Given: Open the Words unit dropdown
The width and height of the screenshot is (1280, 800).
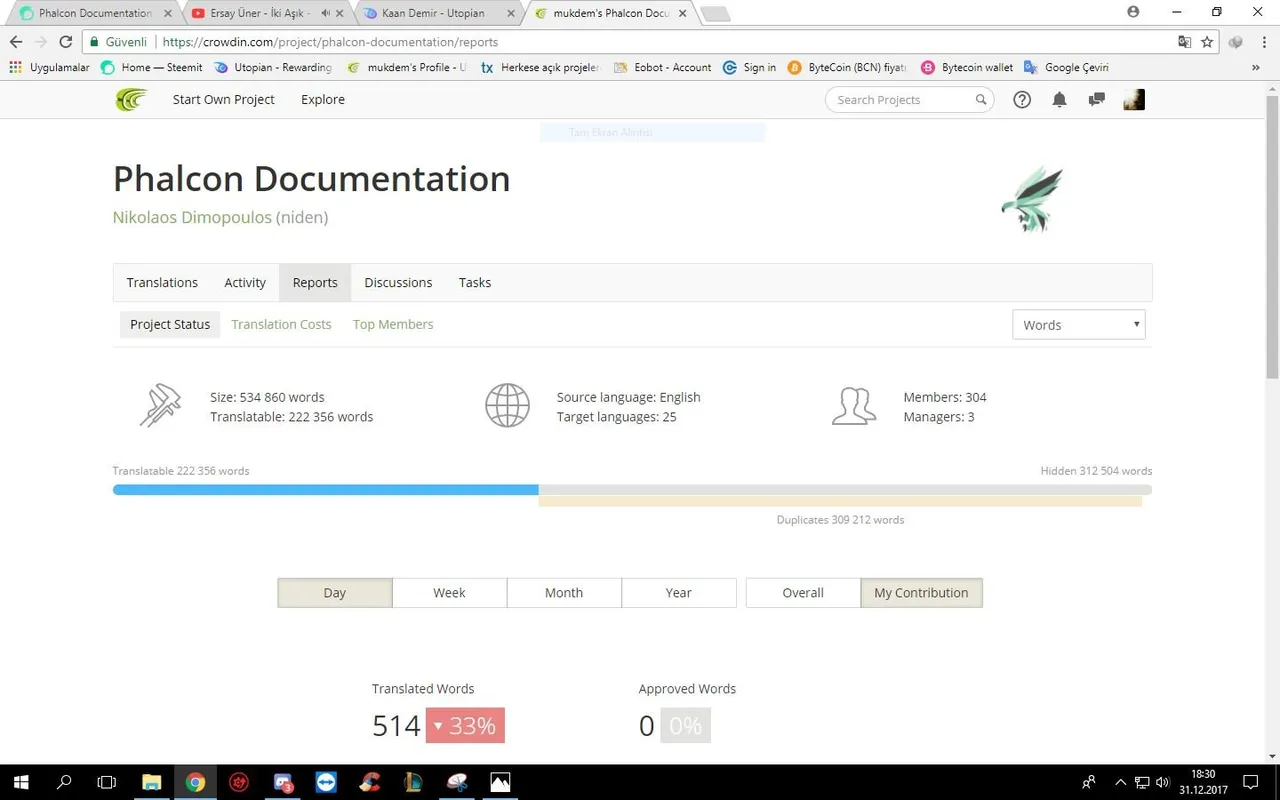Looking at the screenshot, I should (x=1078, y=325).
